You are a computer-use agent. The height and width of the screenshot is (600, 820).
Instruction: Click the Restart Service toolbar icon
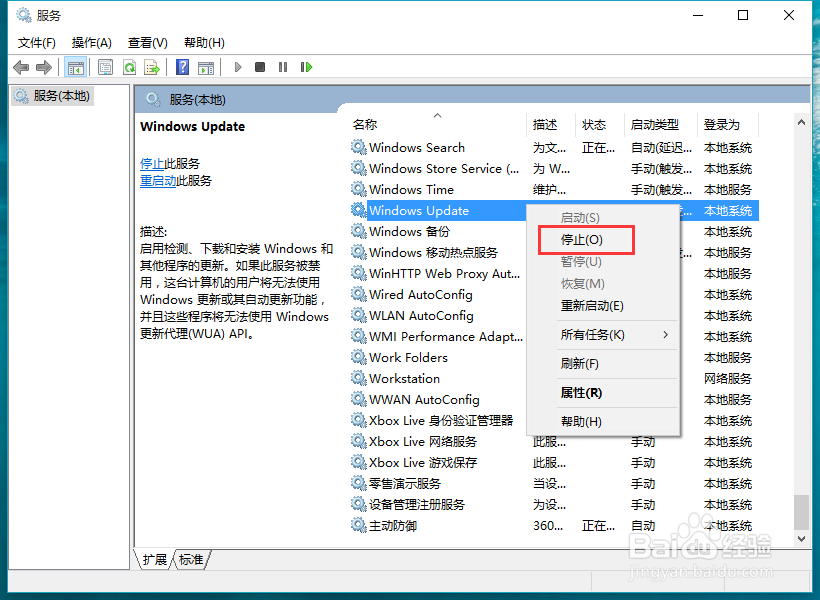coord(306,66)
